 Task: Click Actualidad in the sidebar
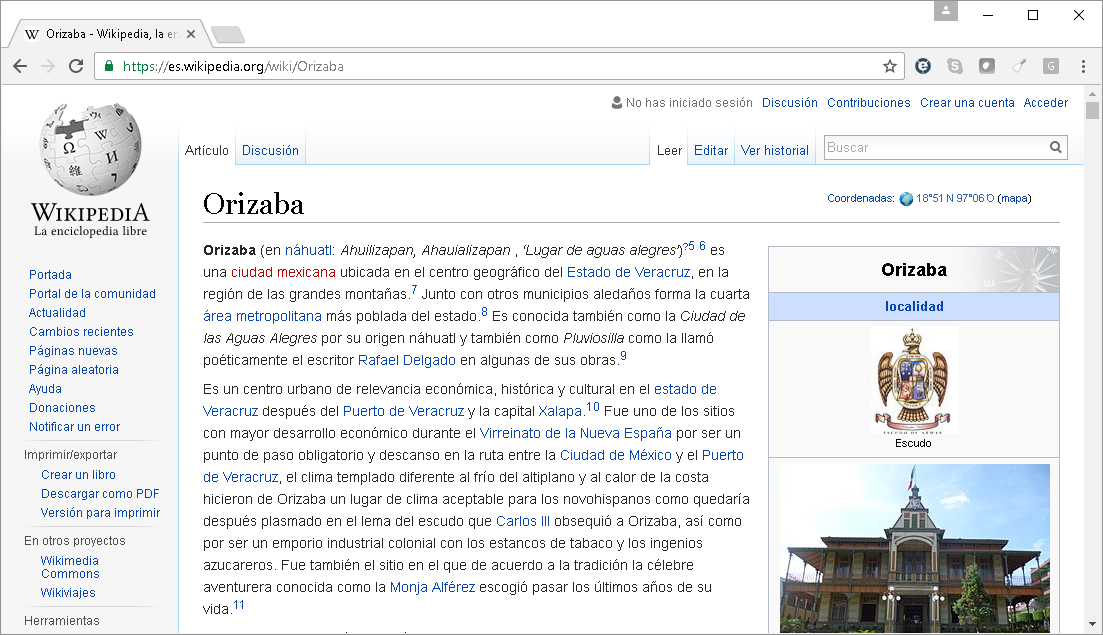[57, 313]
